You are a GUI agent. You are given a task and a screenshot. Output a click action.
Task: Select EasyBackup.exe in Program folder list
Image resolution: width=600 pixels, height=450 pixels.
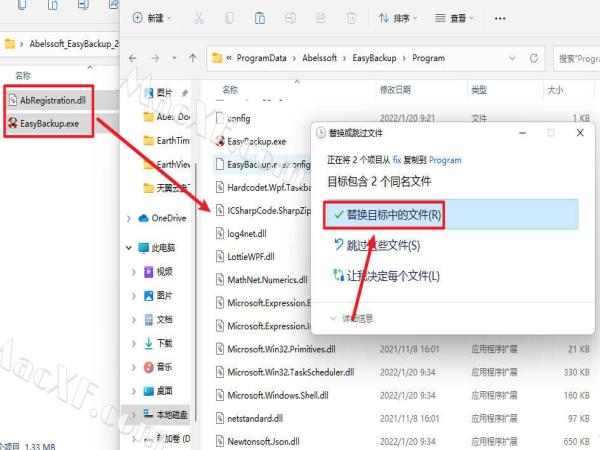tap(251, 141)
